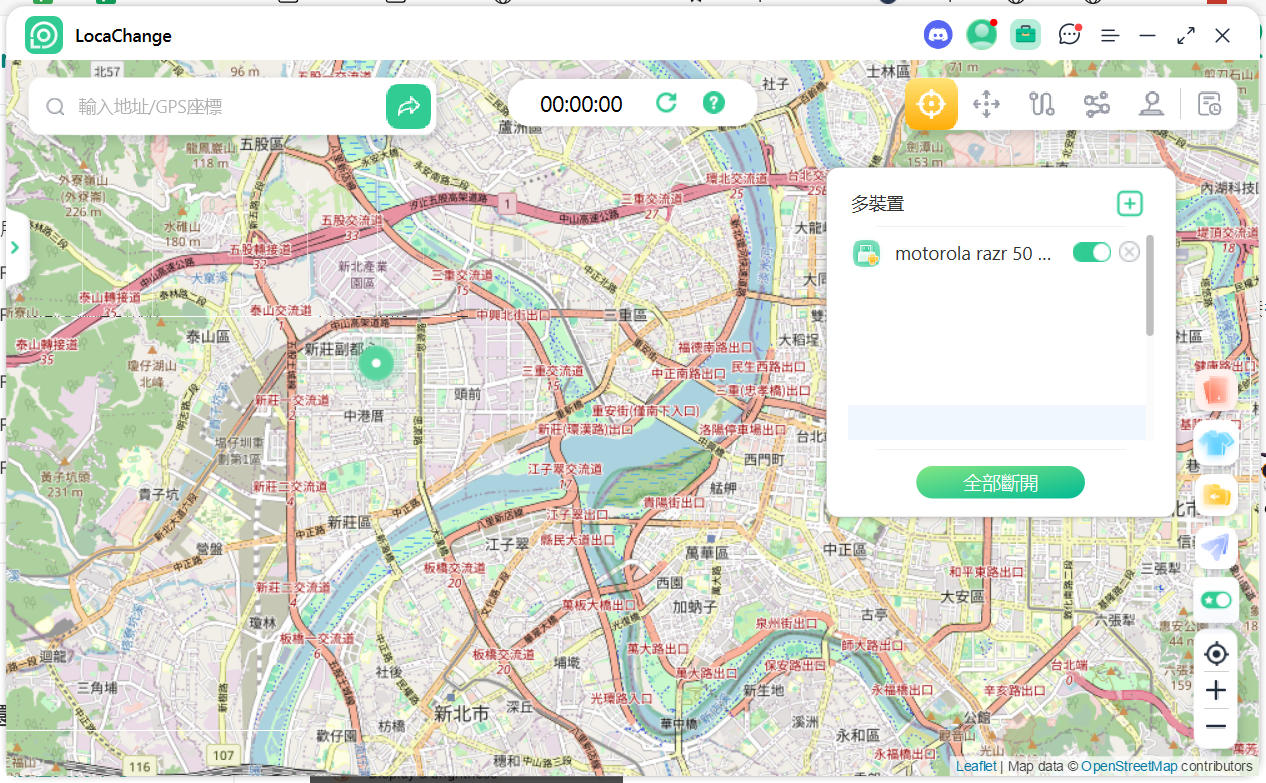This screenshot has height=783, width=1266.
Task: Zoom in on the map
Action: click(1216, 690)
